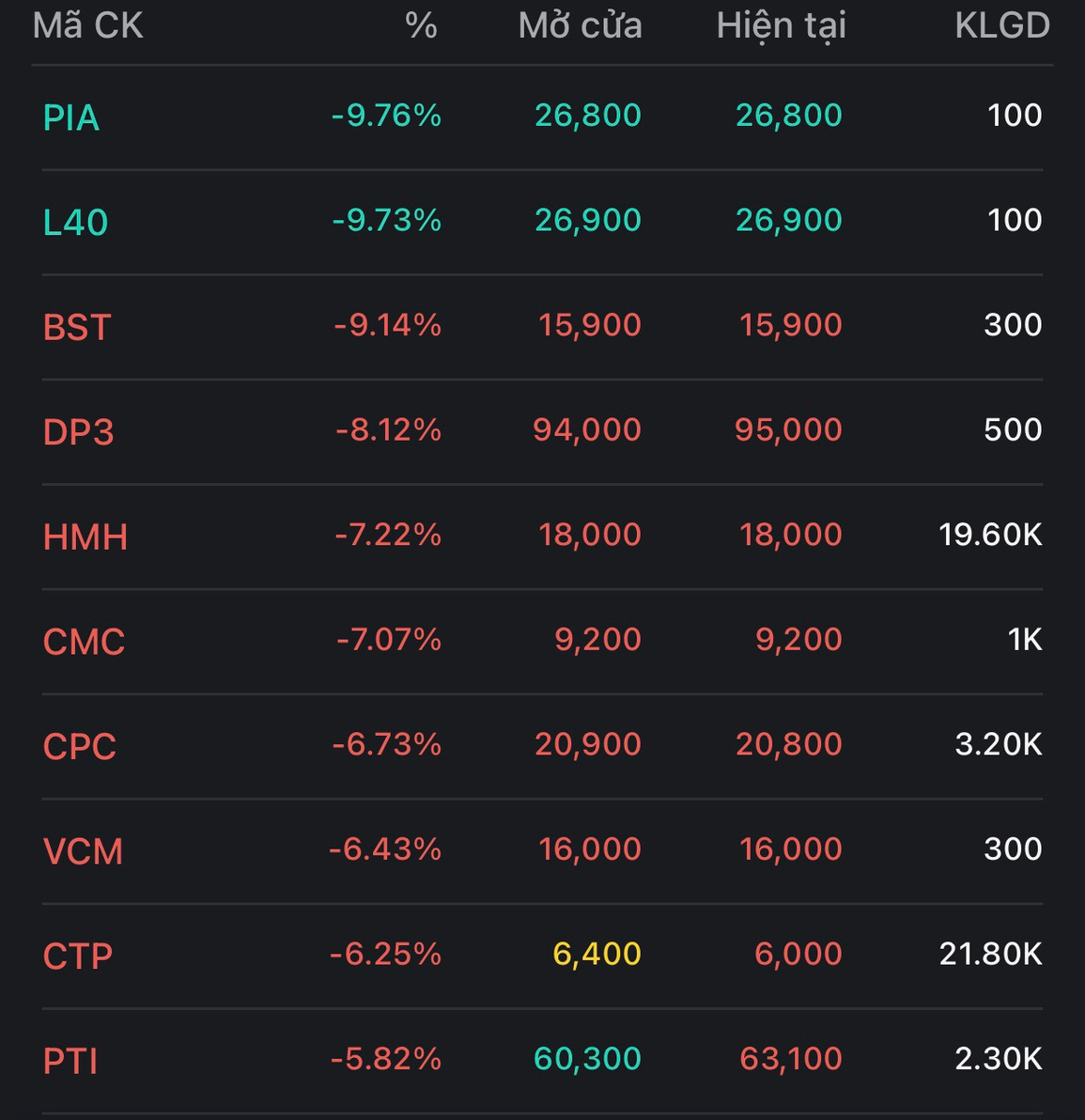Click the Mở cửa column header
Screen dimensions: 1085x1120
(x=580, y=25)
